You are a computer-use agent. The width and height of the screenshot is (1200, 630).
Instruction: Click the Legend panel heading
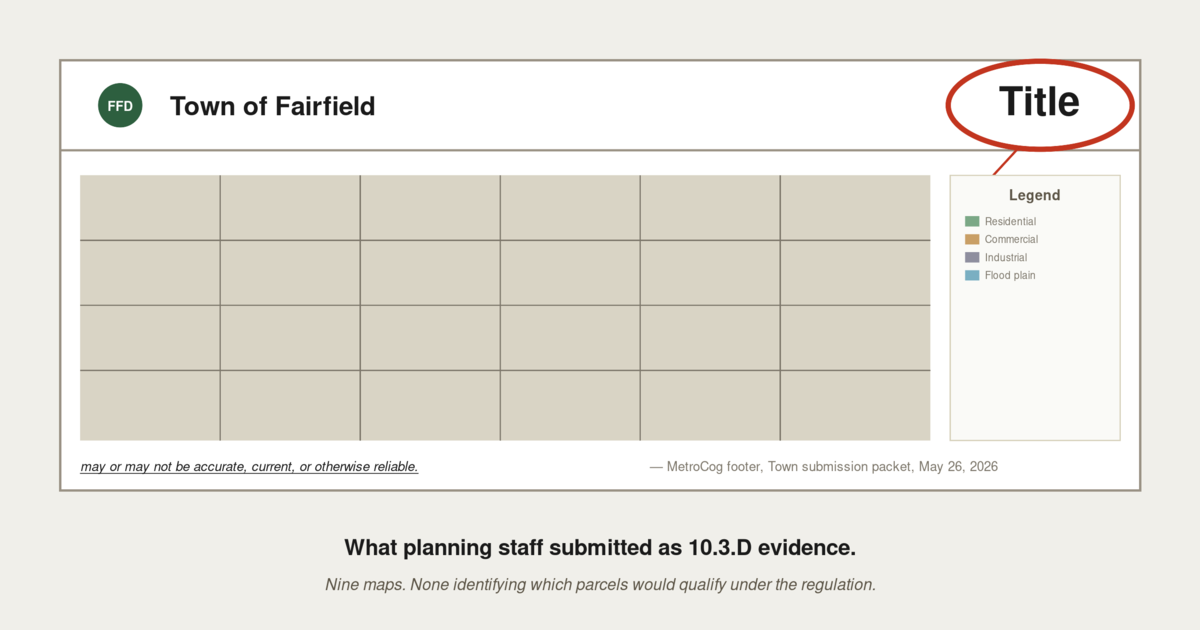click(x=1034, y=196)
